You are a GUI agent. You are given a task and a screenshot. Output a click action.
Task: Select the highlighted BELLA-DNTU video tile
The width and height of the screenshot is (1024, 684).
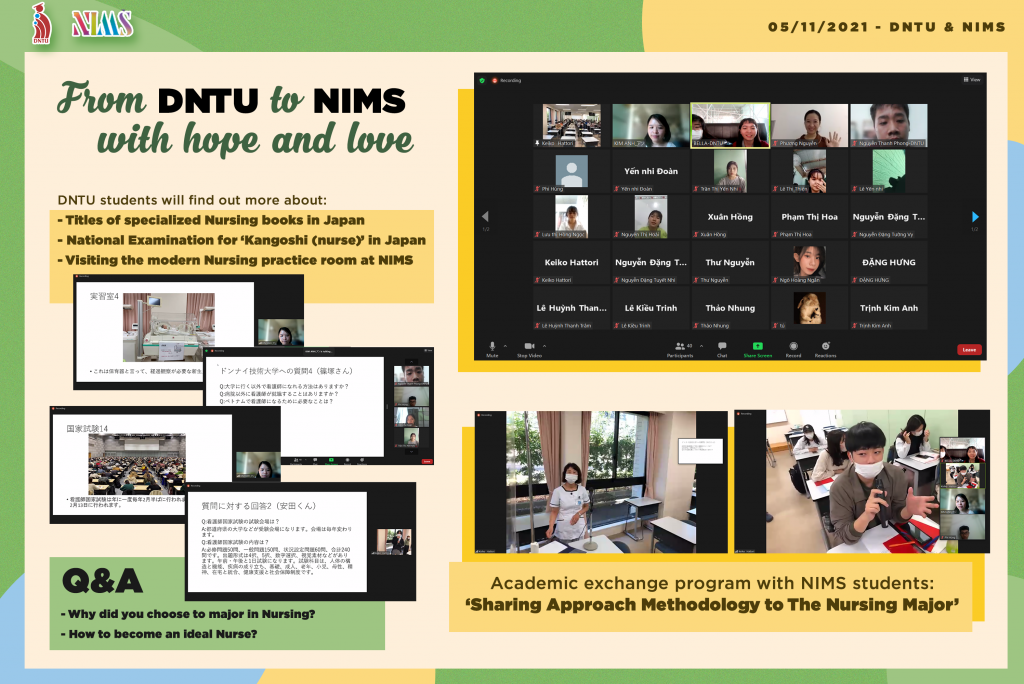pos(730,125)
